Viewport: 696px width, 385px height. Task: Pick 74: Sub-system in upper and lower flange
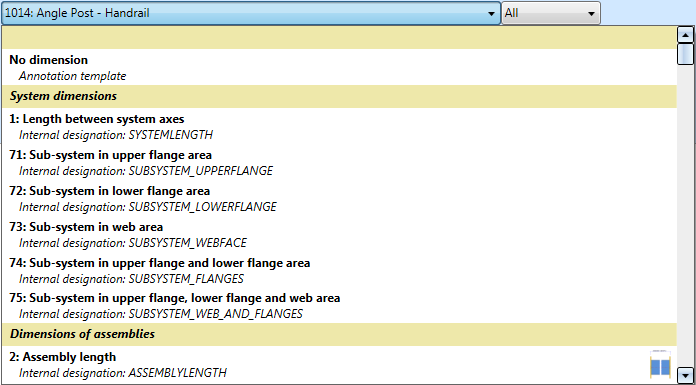pos(339,270)
